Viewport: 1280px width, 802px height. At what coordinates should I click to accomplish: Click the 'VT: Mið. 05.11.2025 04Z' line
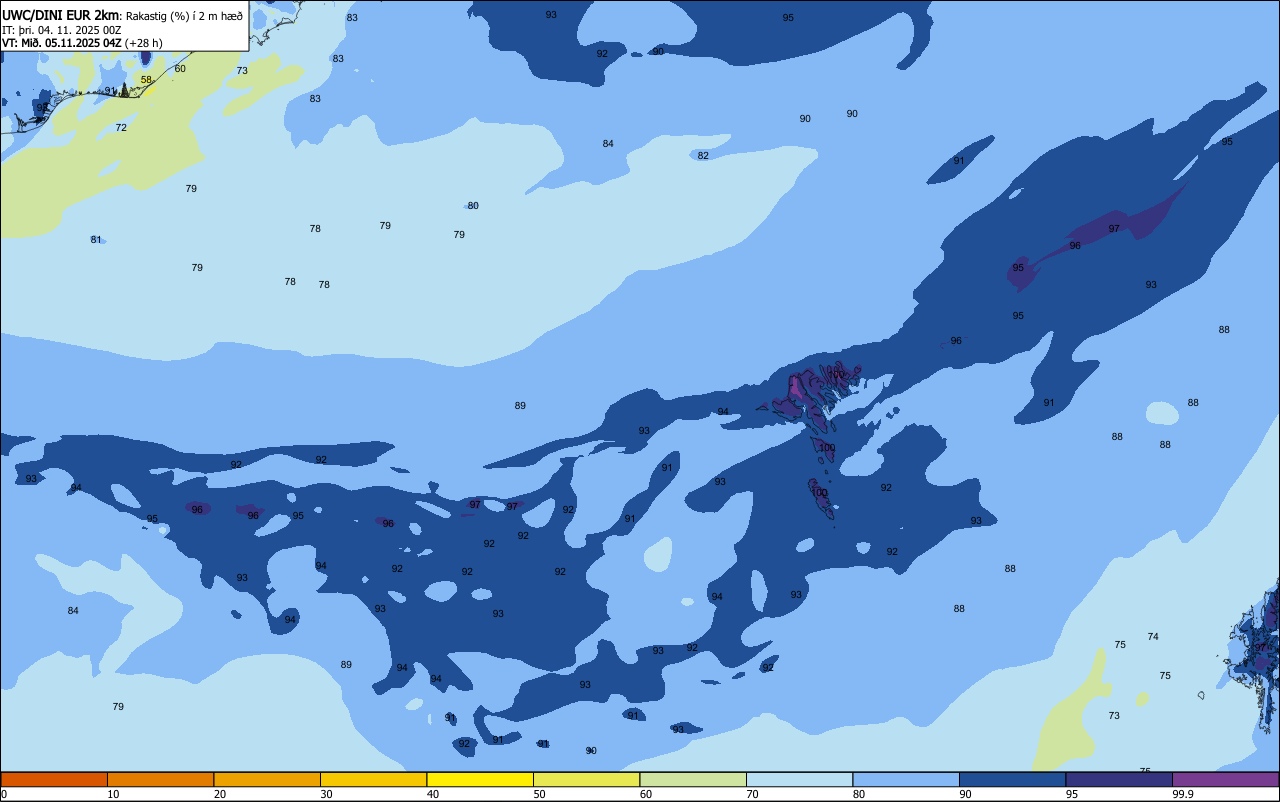click(x=62, y=43)
